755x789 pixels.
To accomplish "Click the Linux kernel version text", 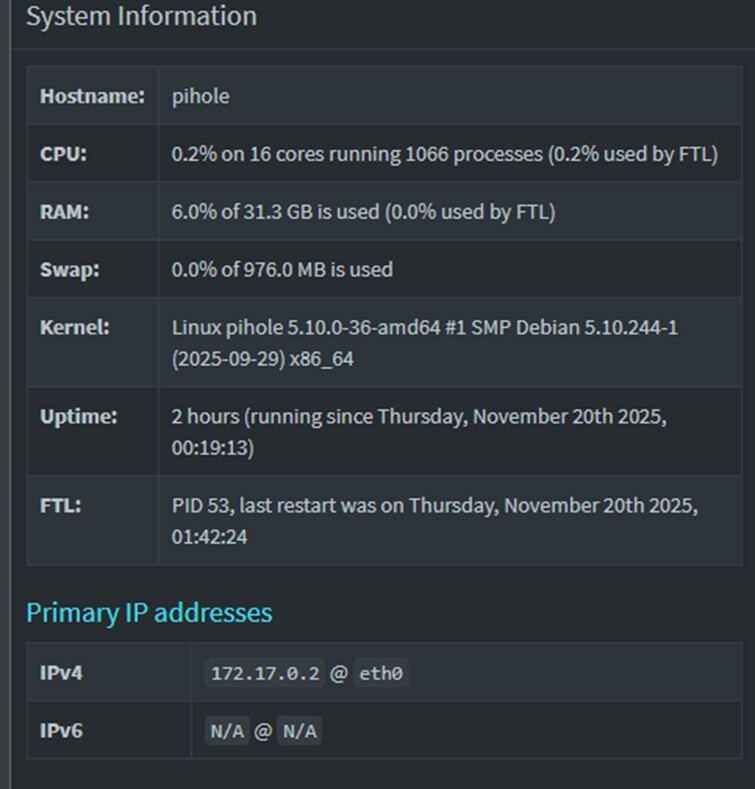I will click(x=425, y=342).
